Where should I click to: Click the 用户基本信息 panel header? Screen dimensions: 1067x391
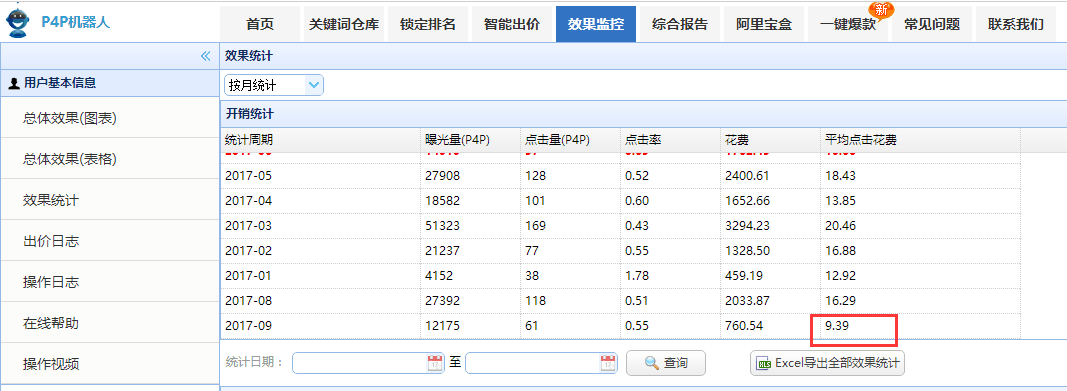tap(110, 84)
